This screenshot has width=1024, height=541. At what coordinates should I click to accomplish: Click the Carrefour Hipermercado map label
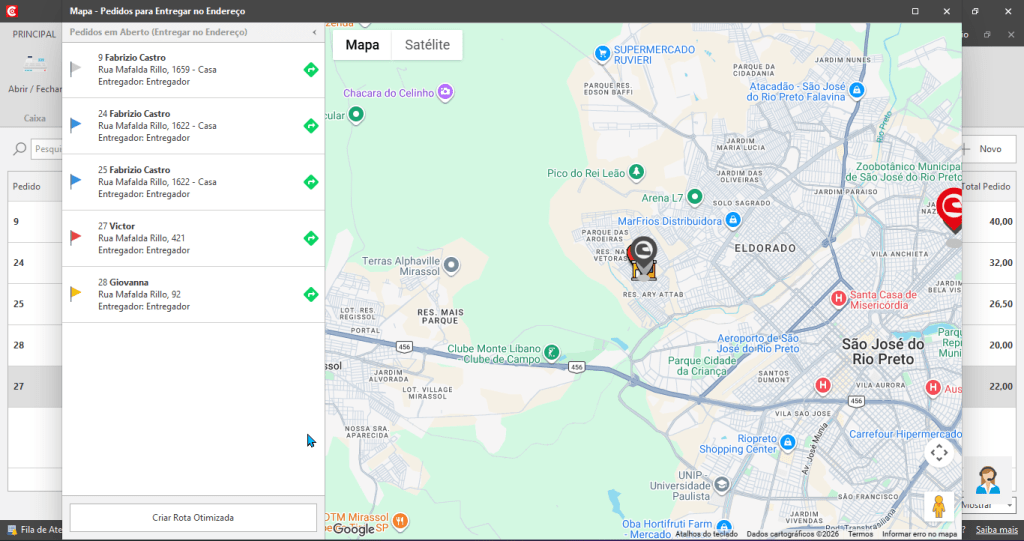[905, 434]
